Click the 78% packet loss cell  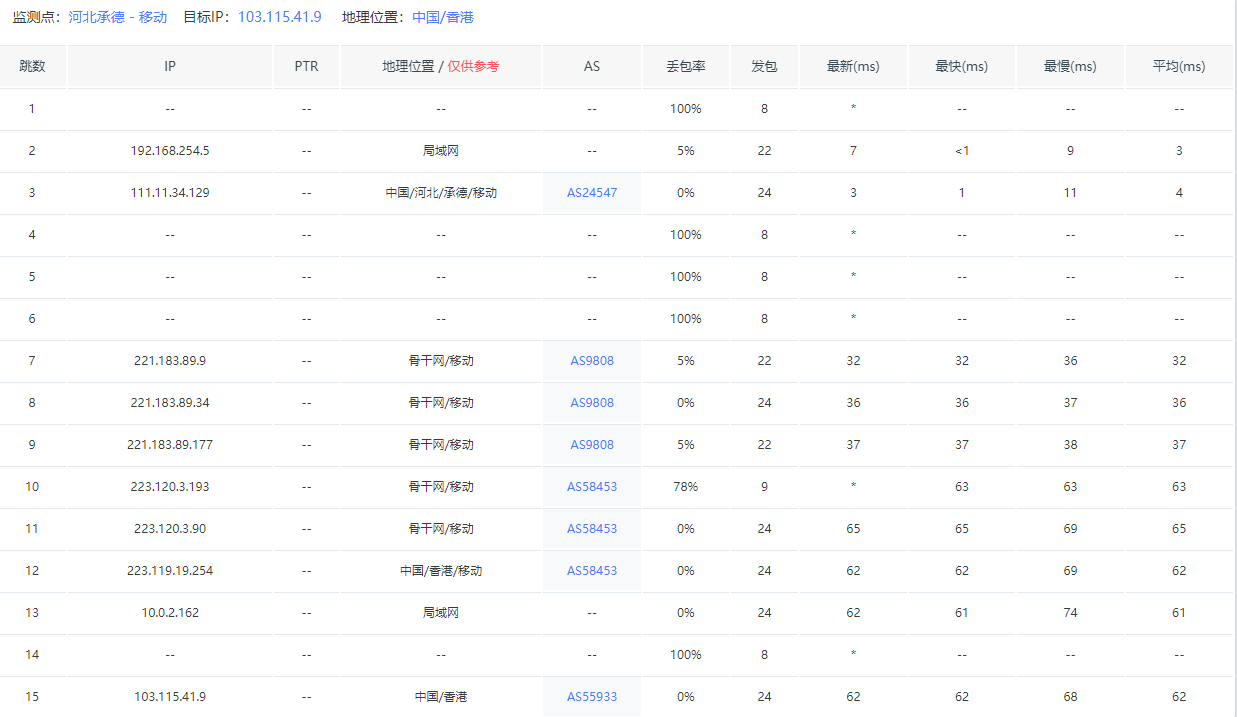(x=685, y=487)
